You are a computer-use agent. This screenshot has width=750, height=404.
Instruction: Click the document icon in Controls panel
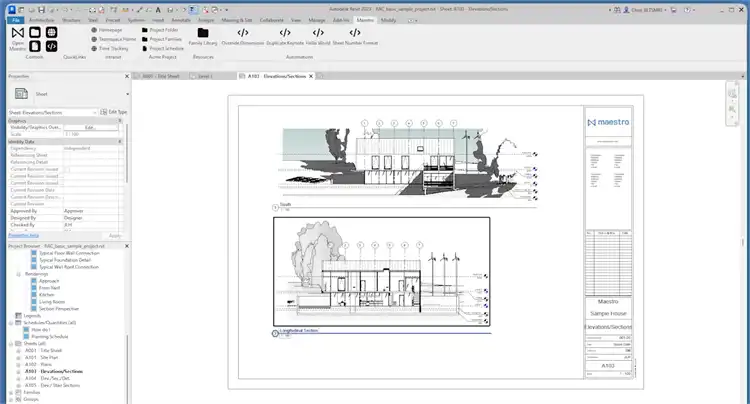click(x=35, y=46)
